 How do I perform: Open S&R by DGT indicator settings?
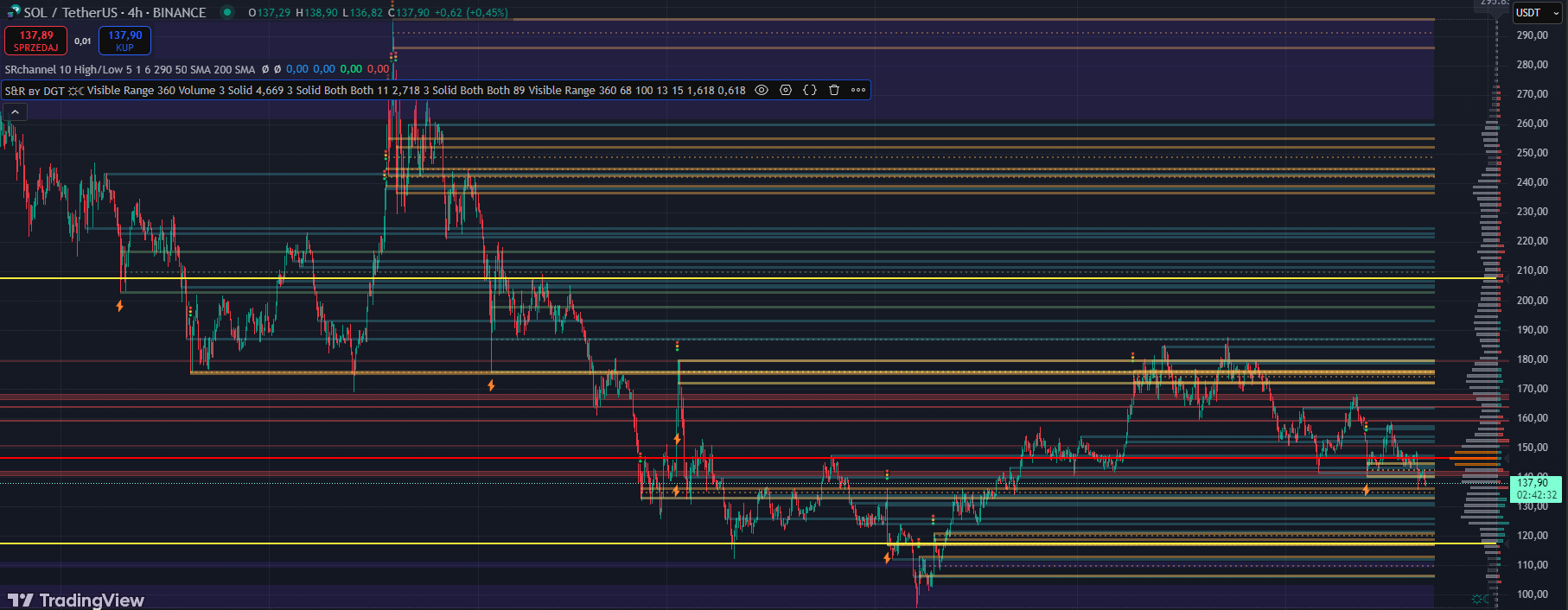(786, 90)
